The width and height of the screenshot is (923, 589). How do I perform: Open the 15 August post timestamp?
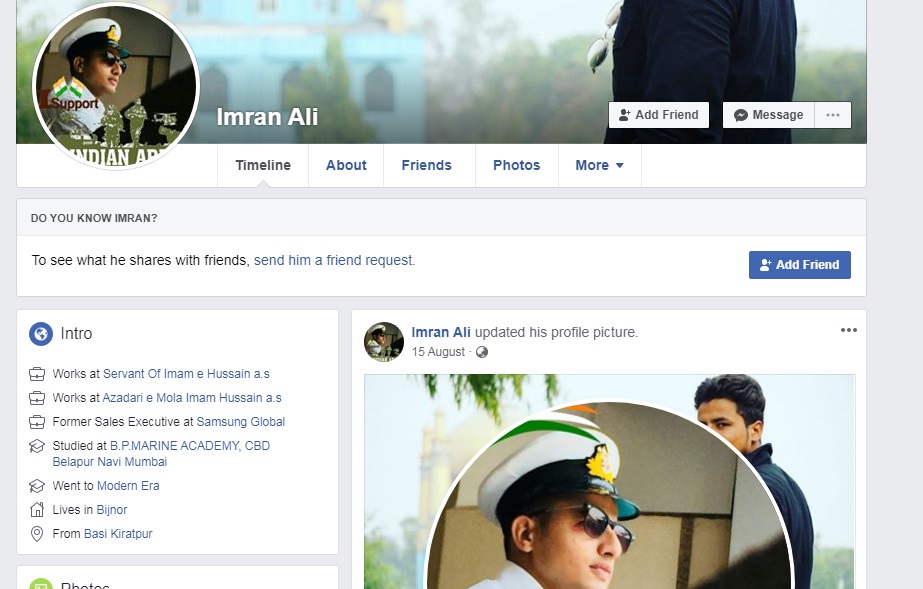click(439, 352)
